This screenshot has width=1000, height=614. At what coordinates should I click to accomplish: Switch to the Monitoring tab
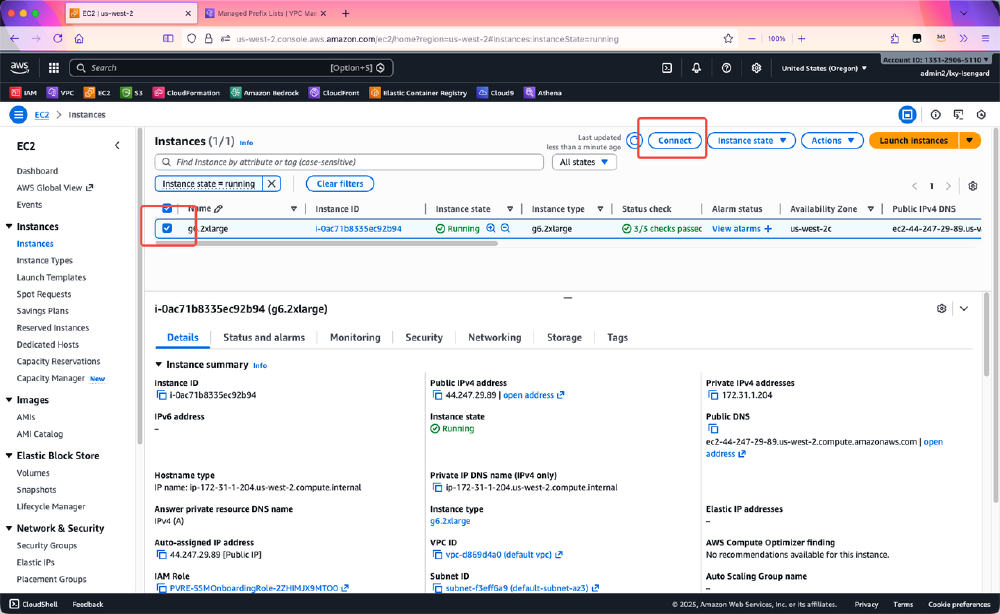(354, 337)
